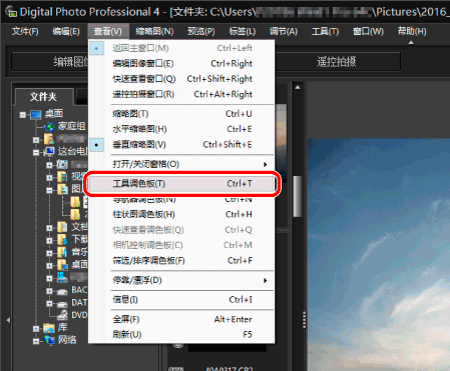450x371 pixels.
Task: Open 停靠/漂浮(D) submenu
Action: tap(182, 280)
